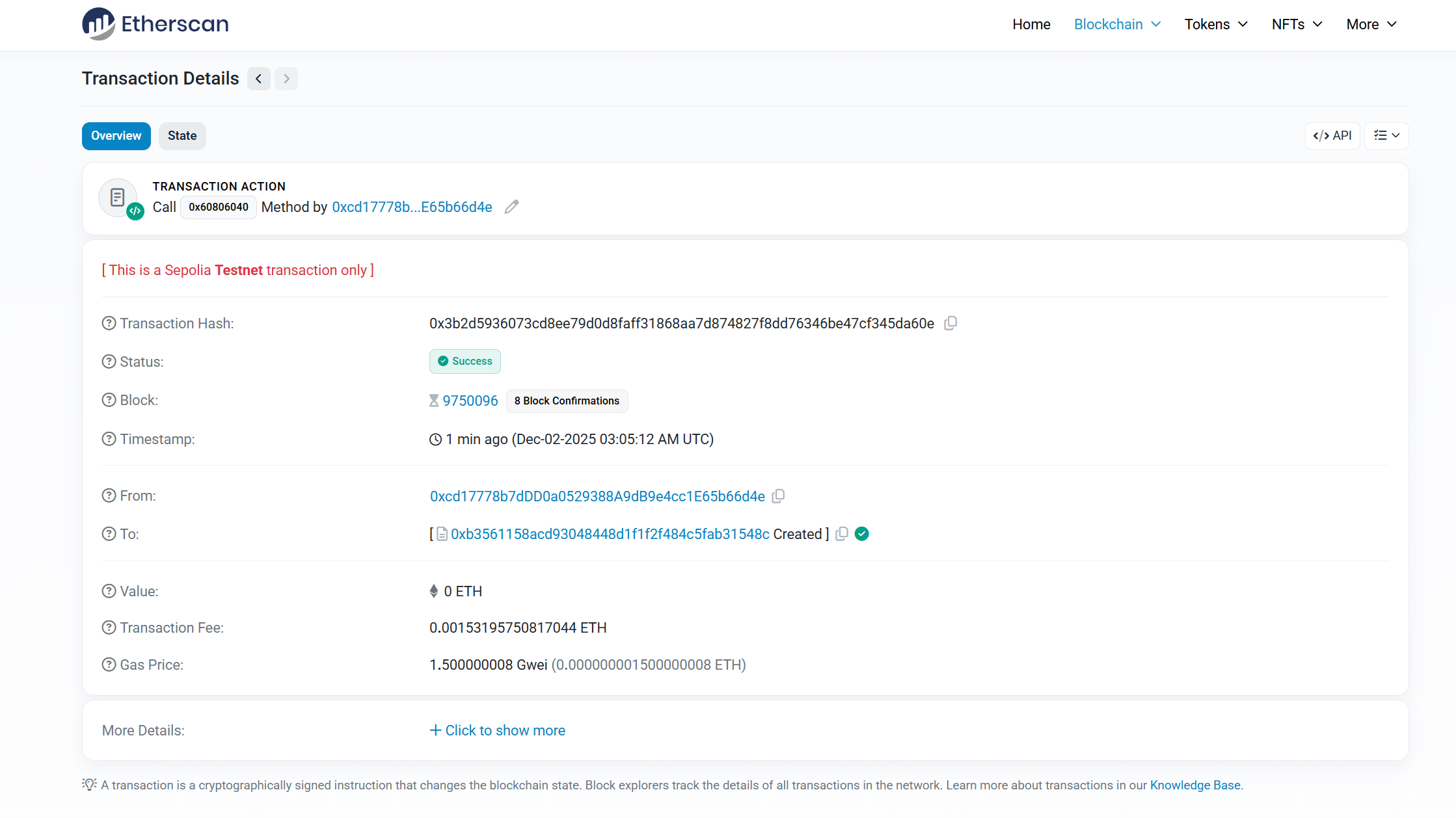Switch to the State tab
1456x818 pixels.
tap(182, 136)
